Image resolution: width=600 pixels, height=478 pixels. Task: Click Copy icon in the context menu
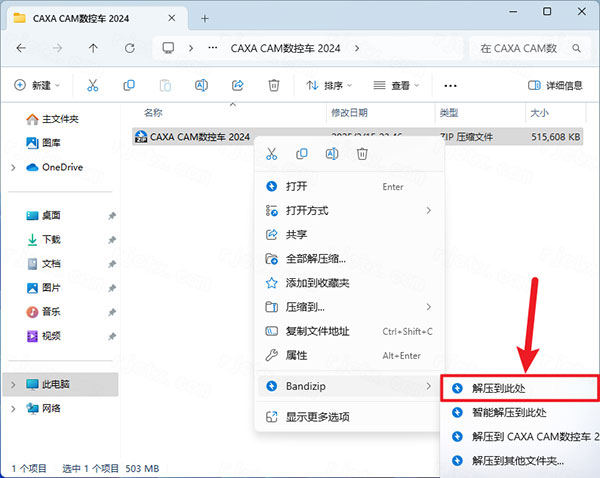pyautogui.click(x=302, y=154)
